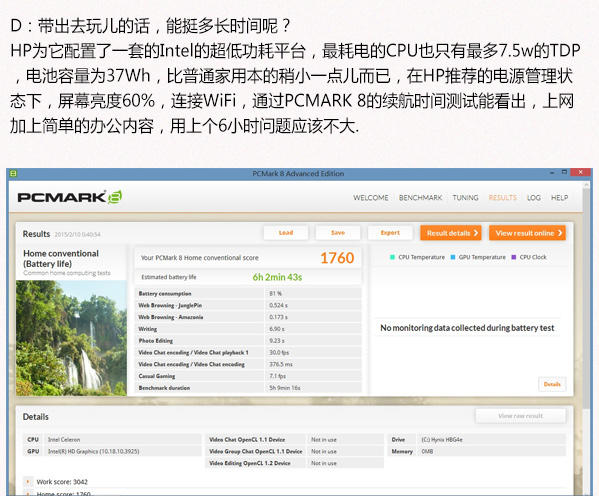The image size is (599, 496).
Task: Click the Results timestamp text
Action: coord(78,234)
